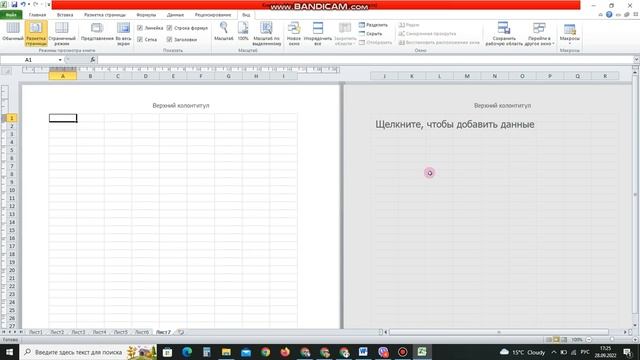Open the Формулы ribbon tab
This screenshot has height=360, width=640.
146,15
